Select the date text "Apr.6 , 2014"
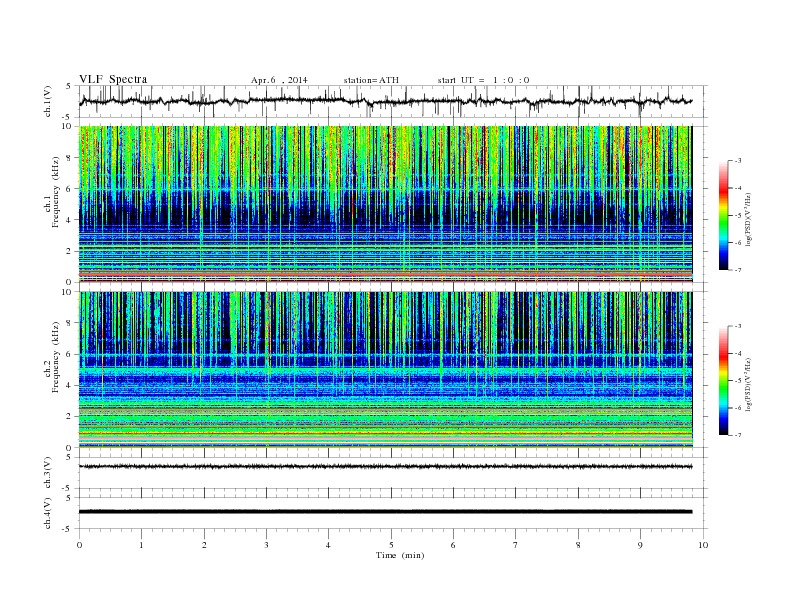792x612 pixels. point(279,80)
